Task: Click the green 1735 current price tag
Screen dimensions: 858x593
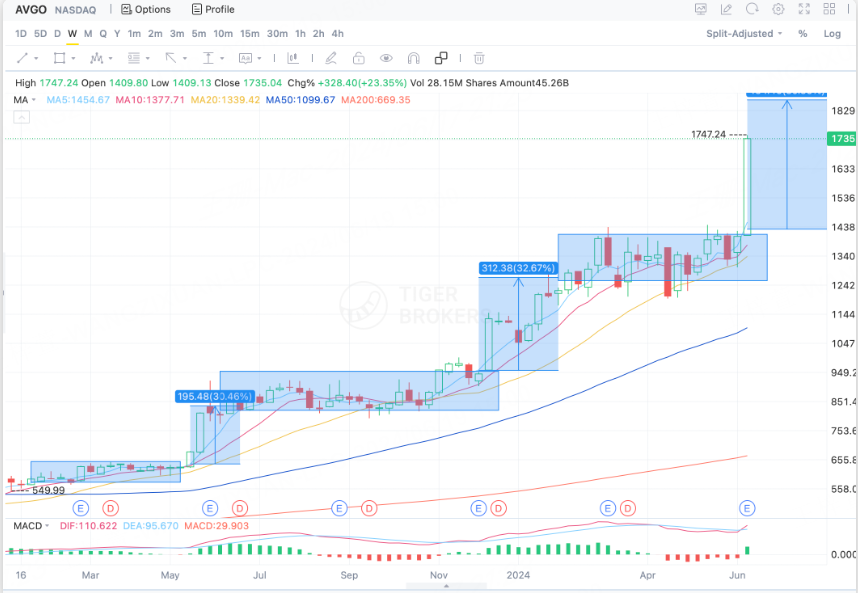Action: 843,138
